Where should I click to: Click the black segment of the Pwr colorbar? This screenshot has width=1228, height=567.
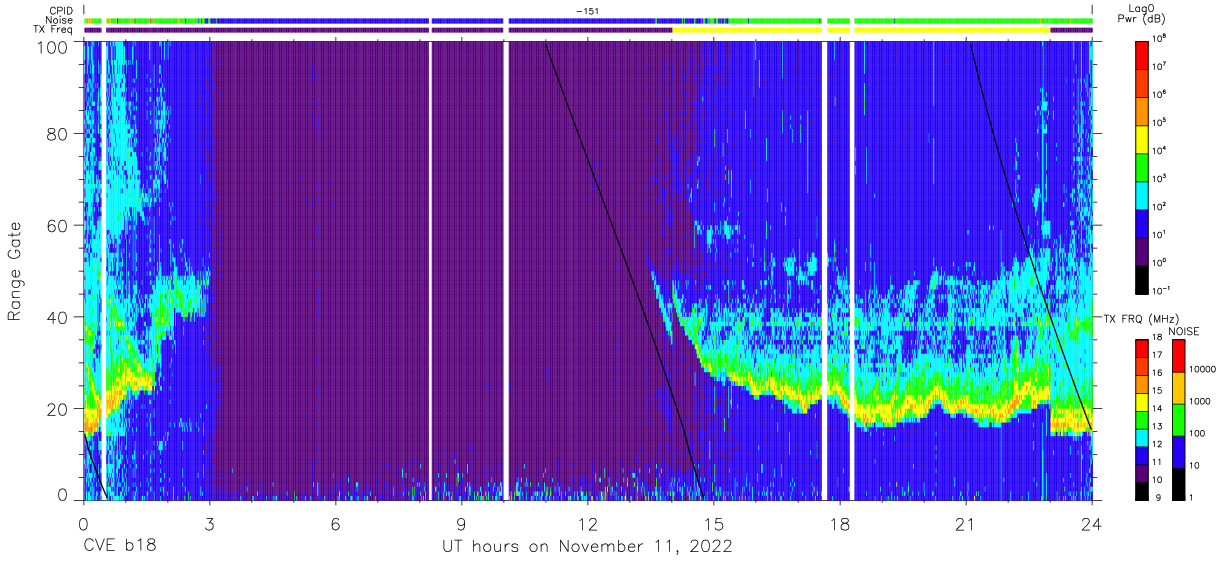pyautogui.click(x=1141, y=279)
